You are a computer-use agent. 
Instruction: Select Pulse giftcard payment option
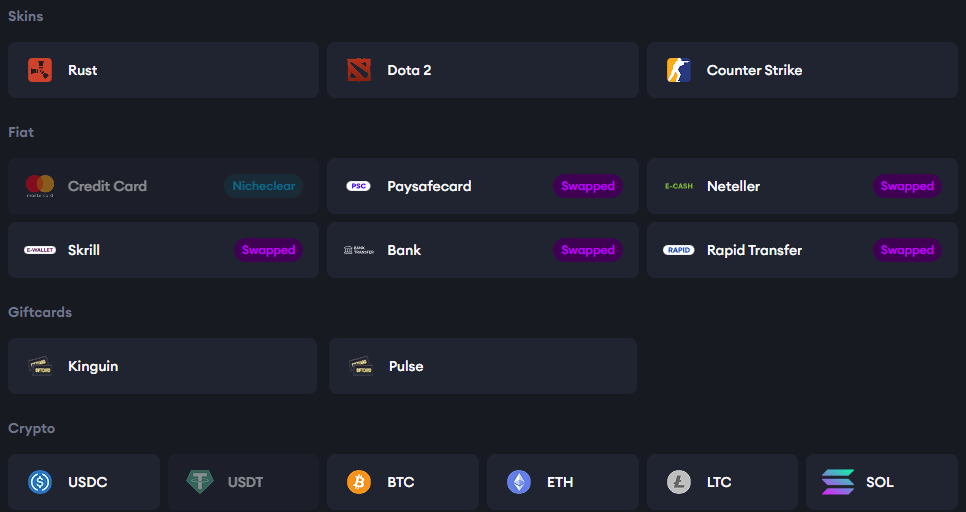click(x=482, y=366)
